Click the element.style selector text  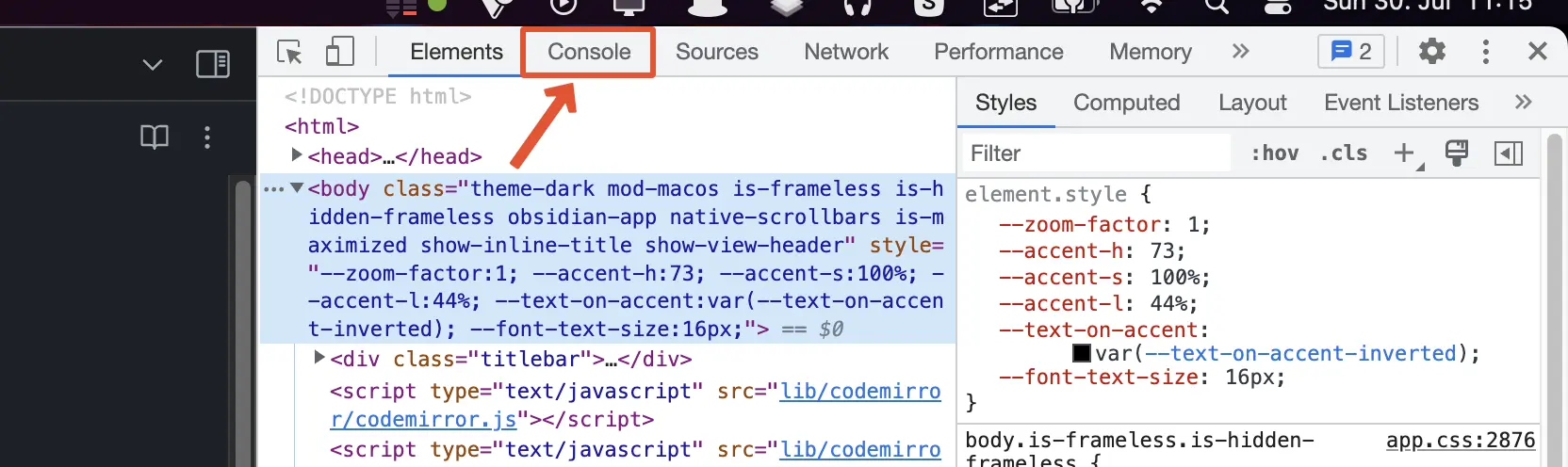1045,194
